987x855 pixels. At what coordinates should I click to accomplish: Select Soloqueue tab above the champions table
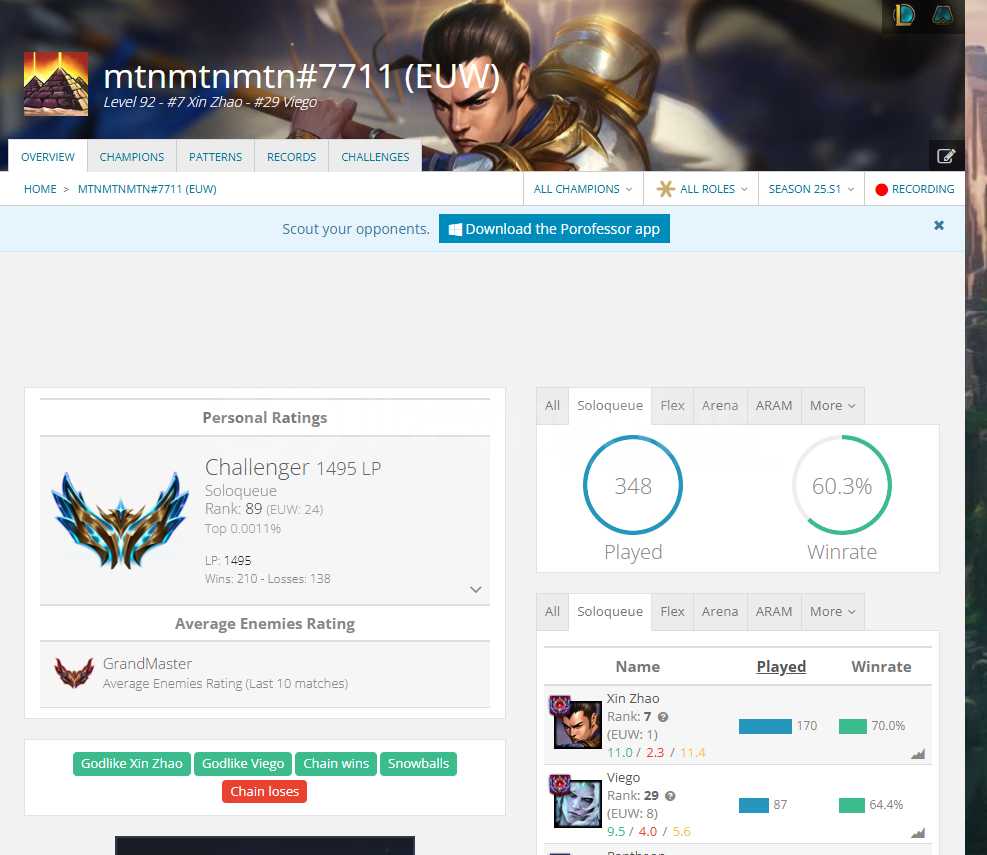[610, 611]
